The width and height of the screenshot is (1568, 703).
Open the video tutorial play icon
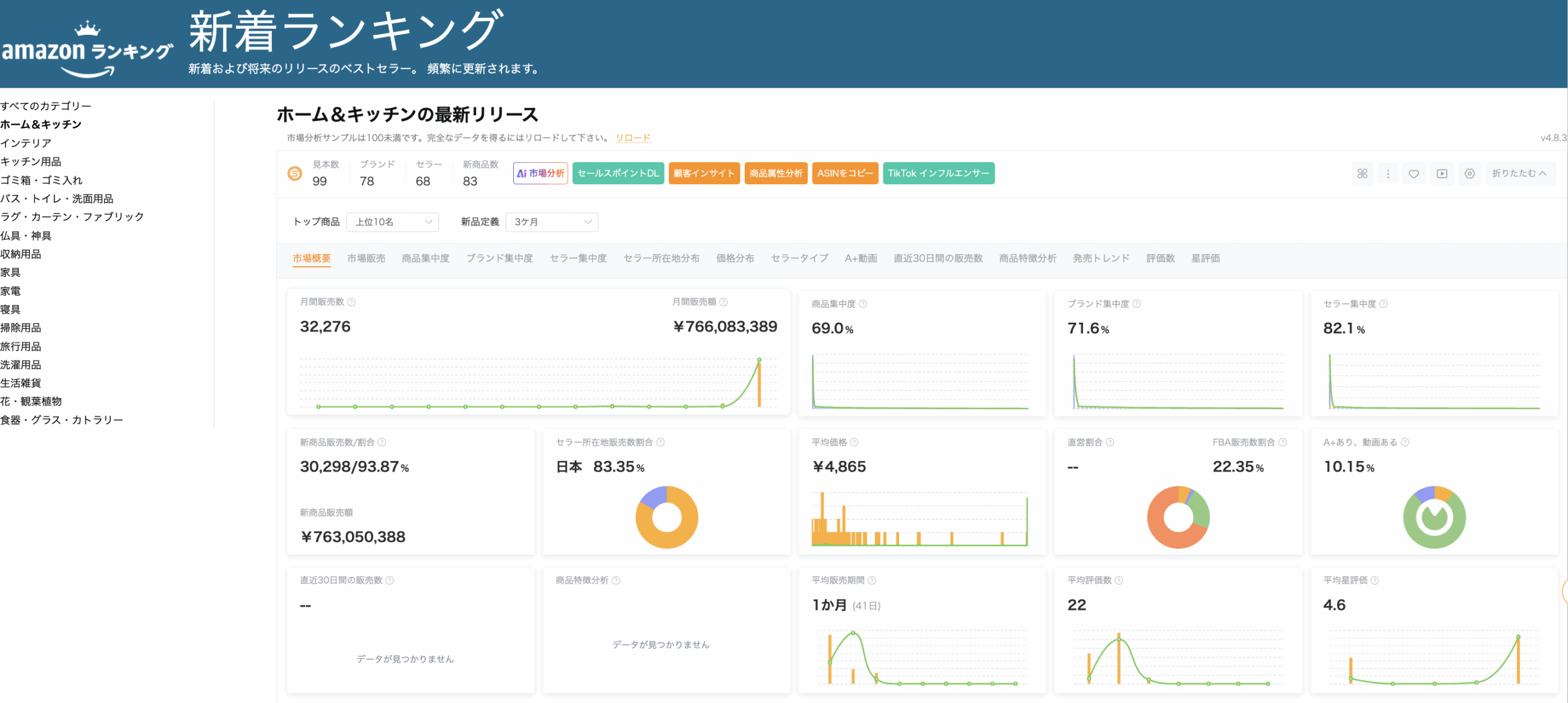[x=1442, y=173]
